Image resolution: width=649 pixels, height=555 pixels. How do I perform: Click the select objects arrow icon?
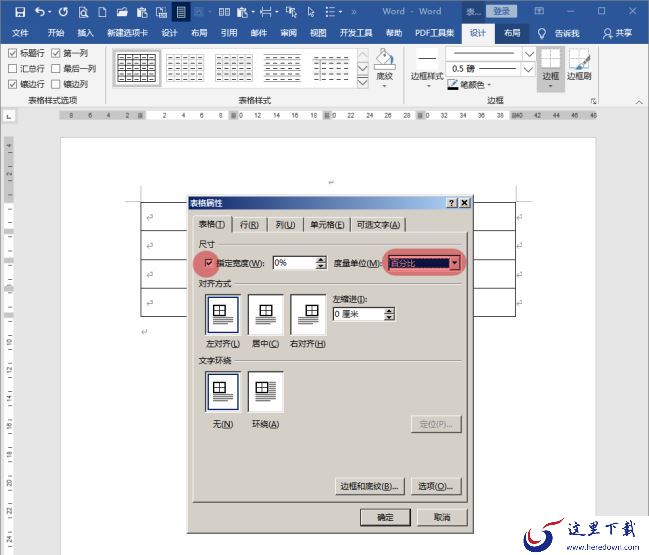coord(311,12)
